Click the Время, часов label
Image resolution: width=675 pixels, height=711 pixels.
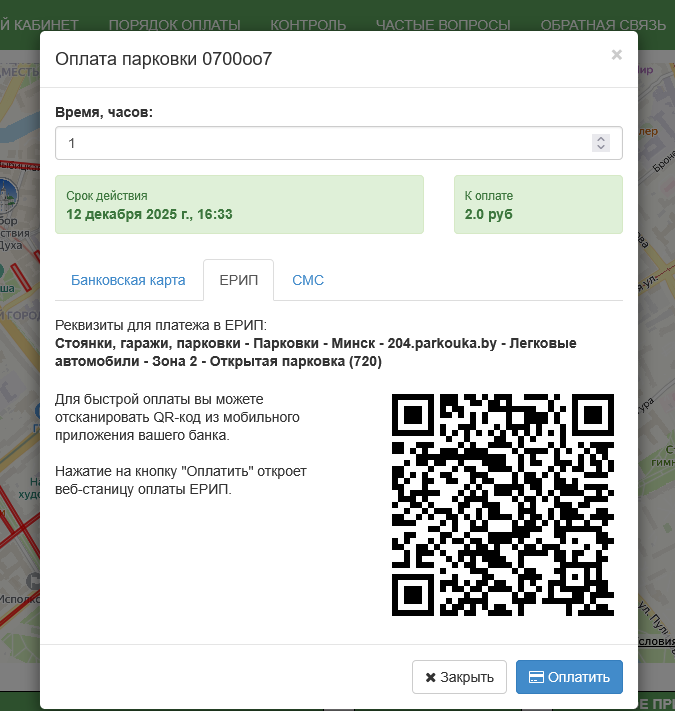pyautogui.click(x=104, y=112)
